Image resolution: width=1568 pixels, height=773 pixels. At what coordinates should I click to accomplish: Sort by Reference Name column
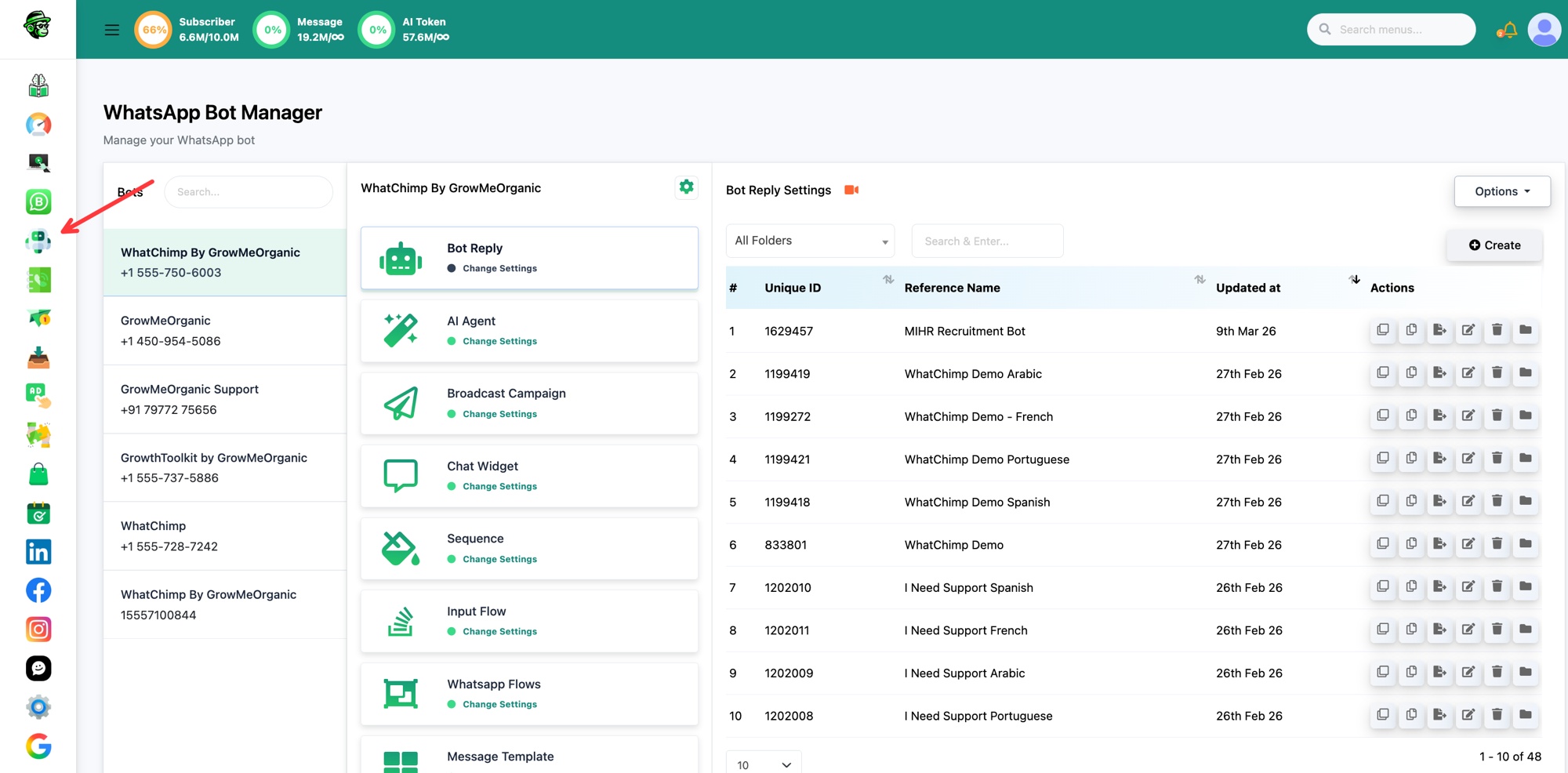tap(1200, 280)
